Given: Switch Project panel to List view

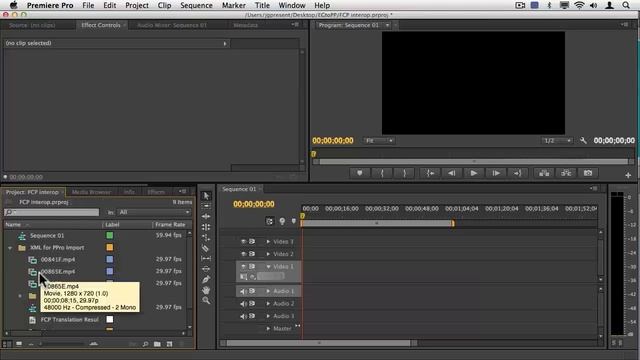Looking at the screenshot, I should pyautogui.click(x=7, y=344).
